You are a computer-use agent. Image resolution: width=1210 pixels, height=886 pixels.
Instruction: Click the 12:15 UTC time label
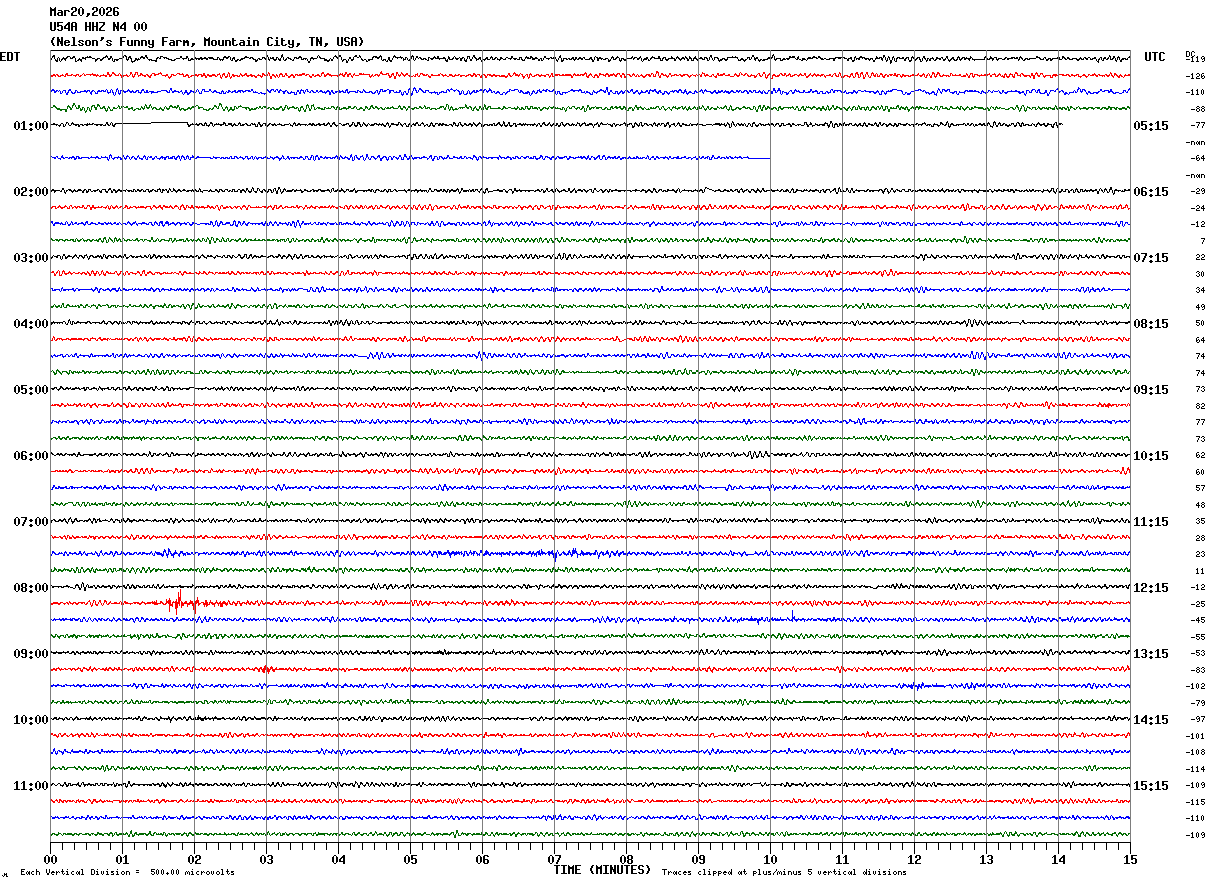pos(1151,588)
